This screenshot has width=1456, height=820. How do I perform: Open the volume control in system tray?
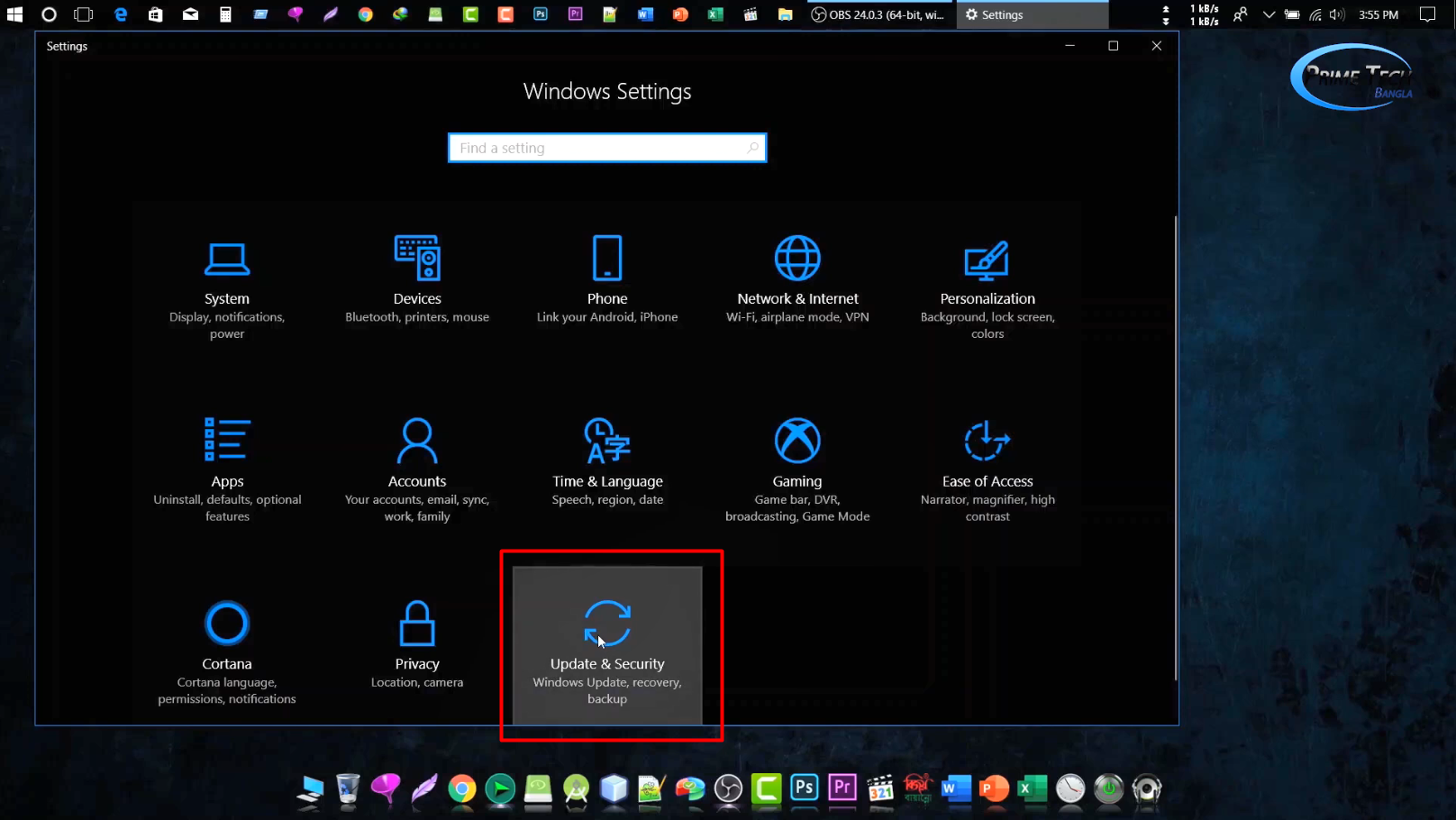[x=1337, y=14]
